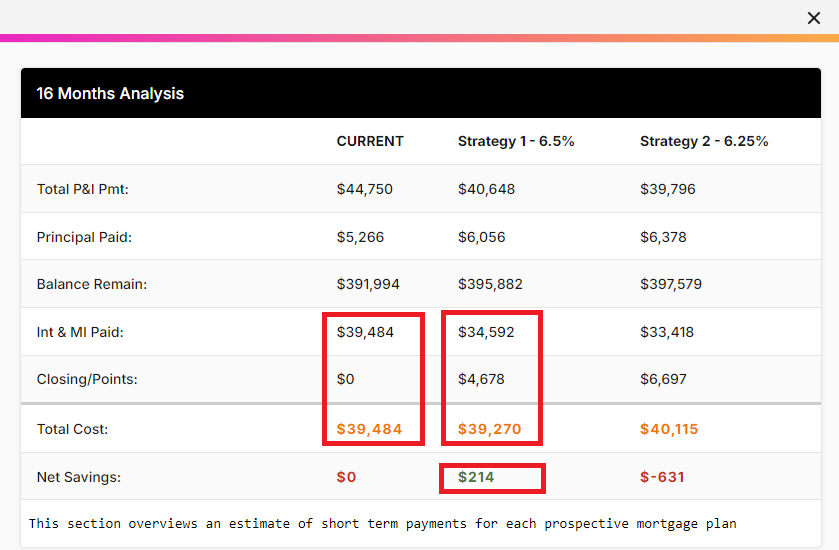Select the 'Int & MI Paid:' row label

pos(80,332)
